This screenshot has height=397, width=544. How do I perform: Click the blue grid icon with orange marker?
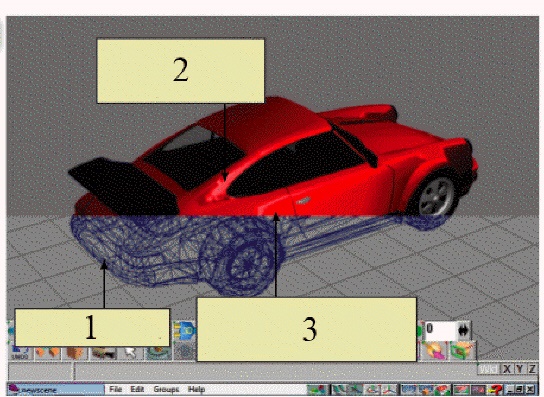click(426, 389)
